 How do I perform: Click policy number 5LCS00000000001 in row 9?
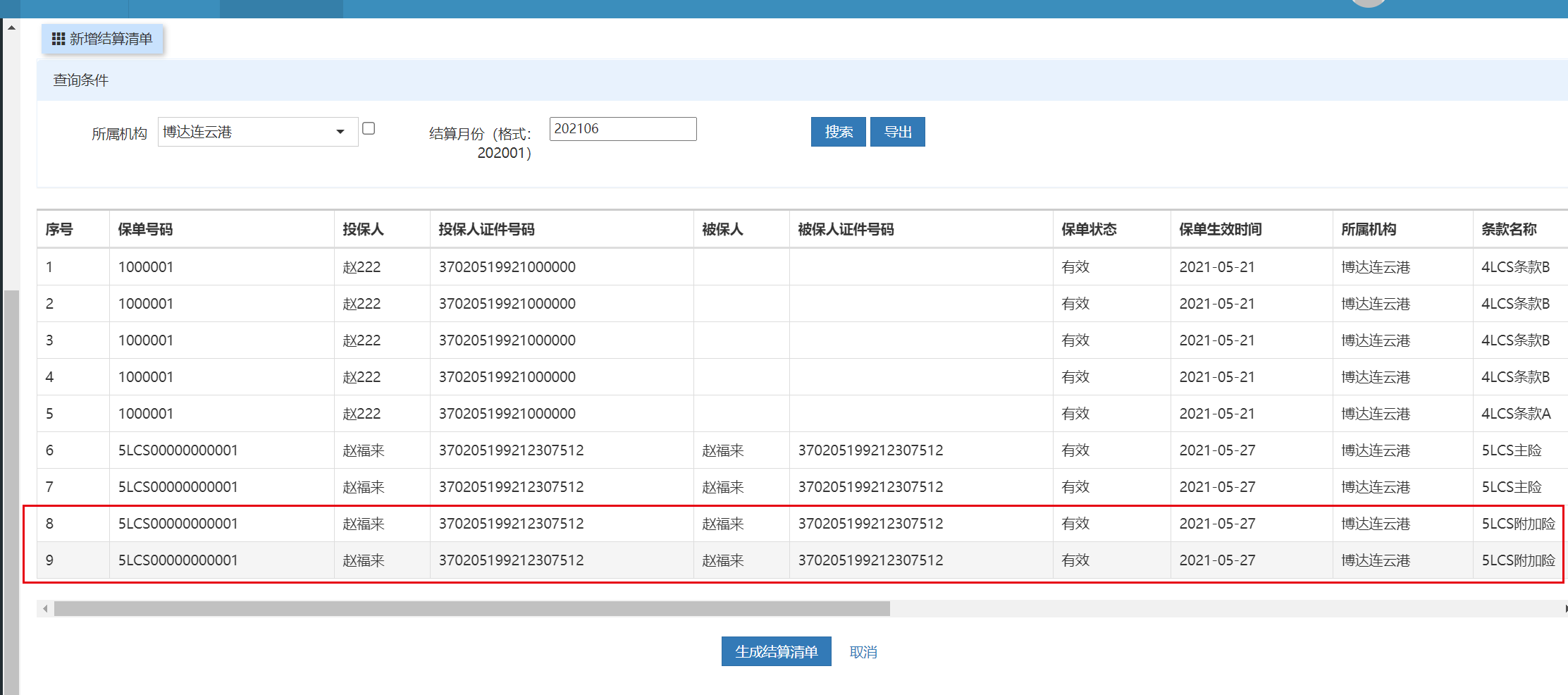pos(178,560)
